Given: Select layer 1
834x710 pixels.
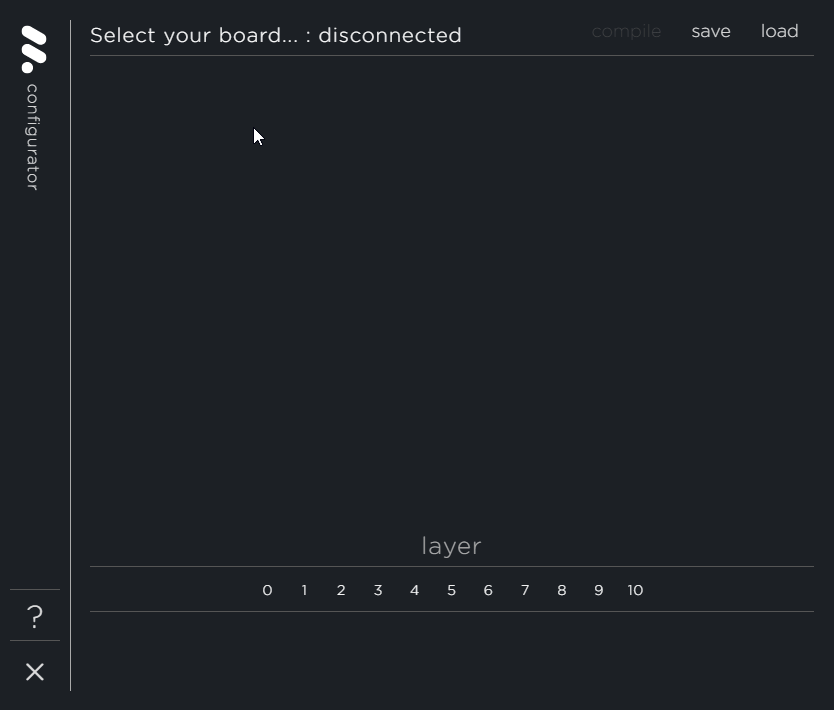Looking at the screenshot, I should [x=304, y=590].
